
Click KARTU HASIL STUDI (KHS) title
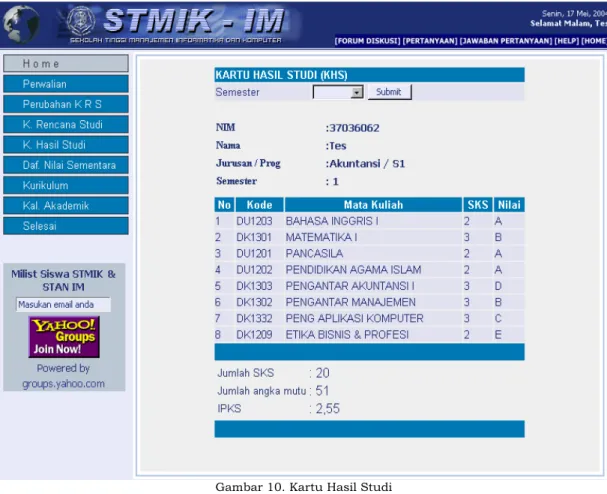click(x=281, y=75)
